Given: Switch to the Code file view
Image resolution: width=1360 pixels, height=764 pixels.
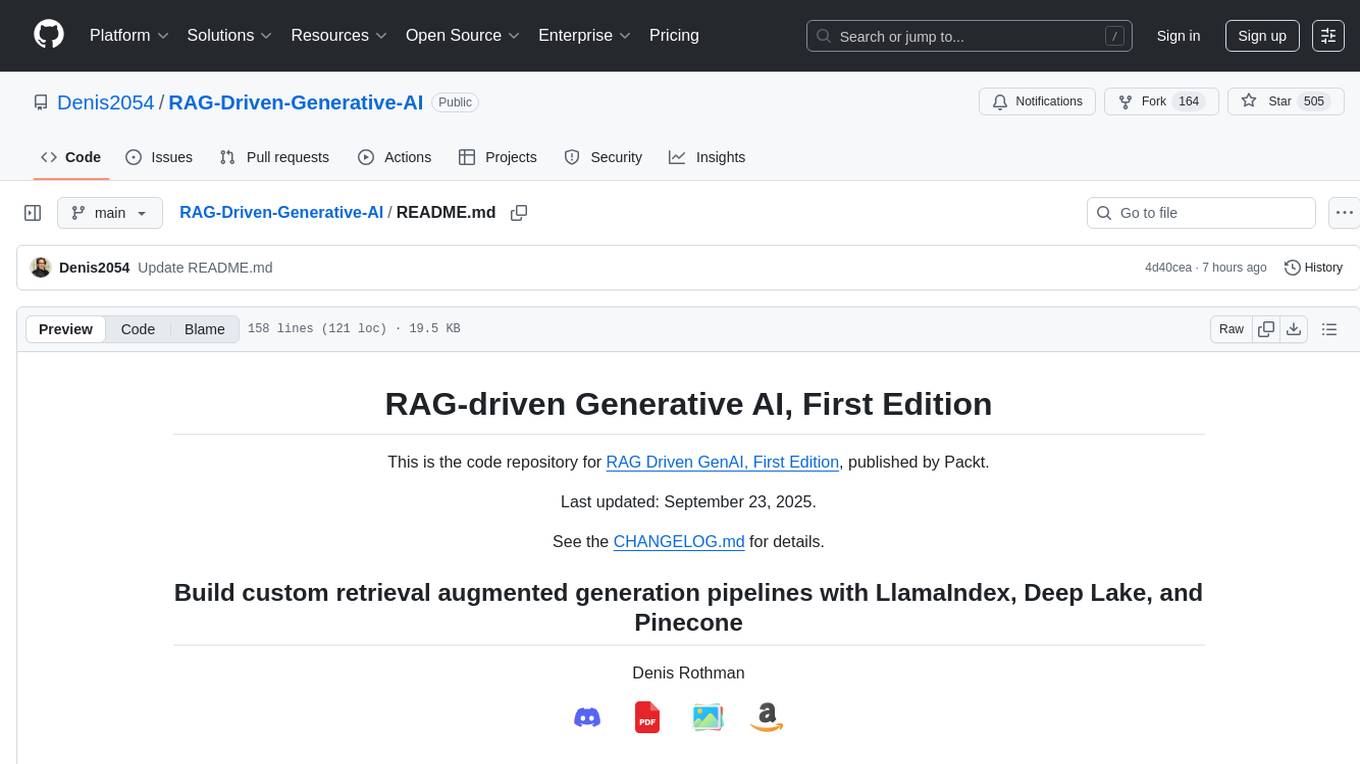Looking at the screenshot, I should click(138, 329).
